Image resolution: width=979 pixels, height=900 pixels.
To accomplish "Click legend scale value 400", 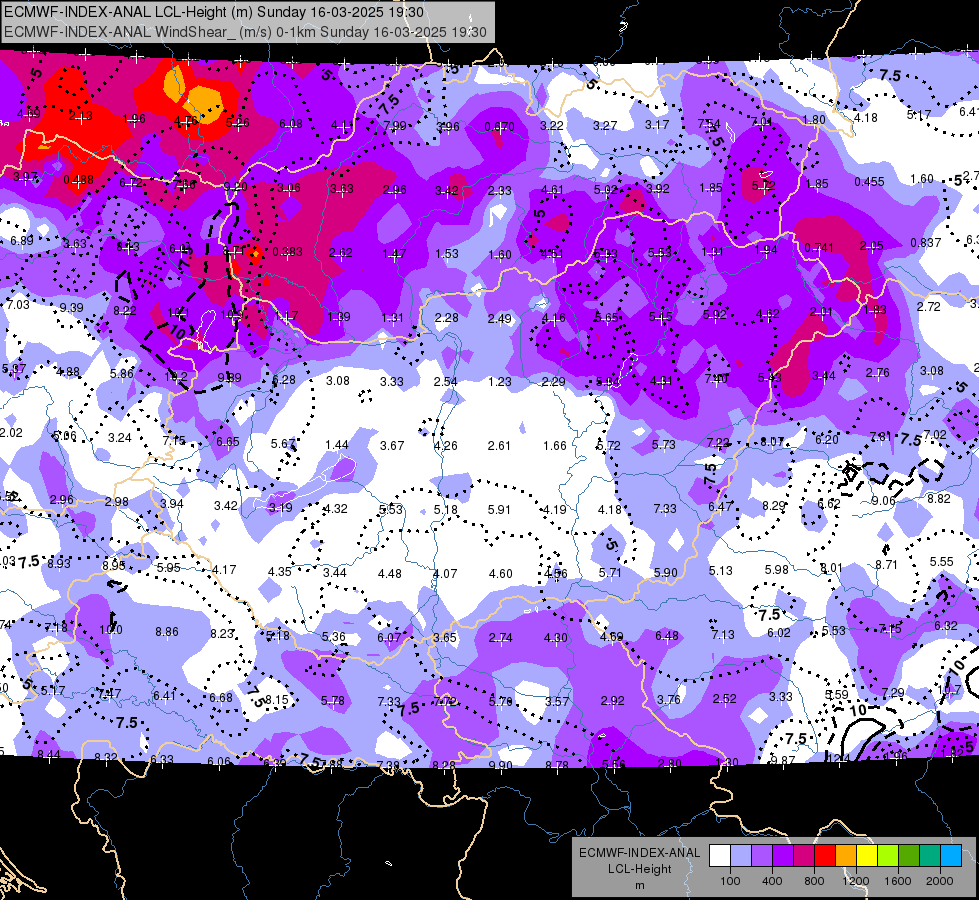I will 772,881.
